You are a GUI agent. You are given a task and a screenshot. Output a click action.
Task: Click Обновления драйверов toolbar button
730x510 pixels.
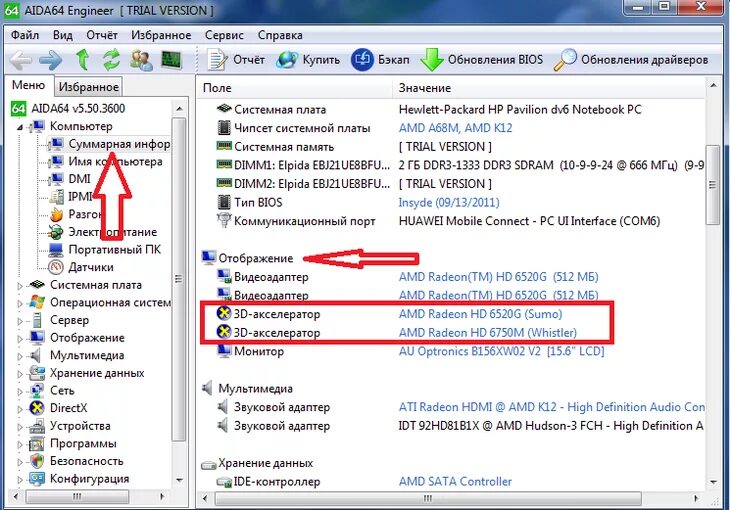coord(631,60)
